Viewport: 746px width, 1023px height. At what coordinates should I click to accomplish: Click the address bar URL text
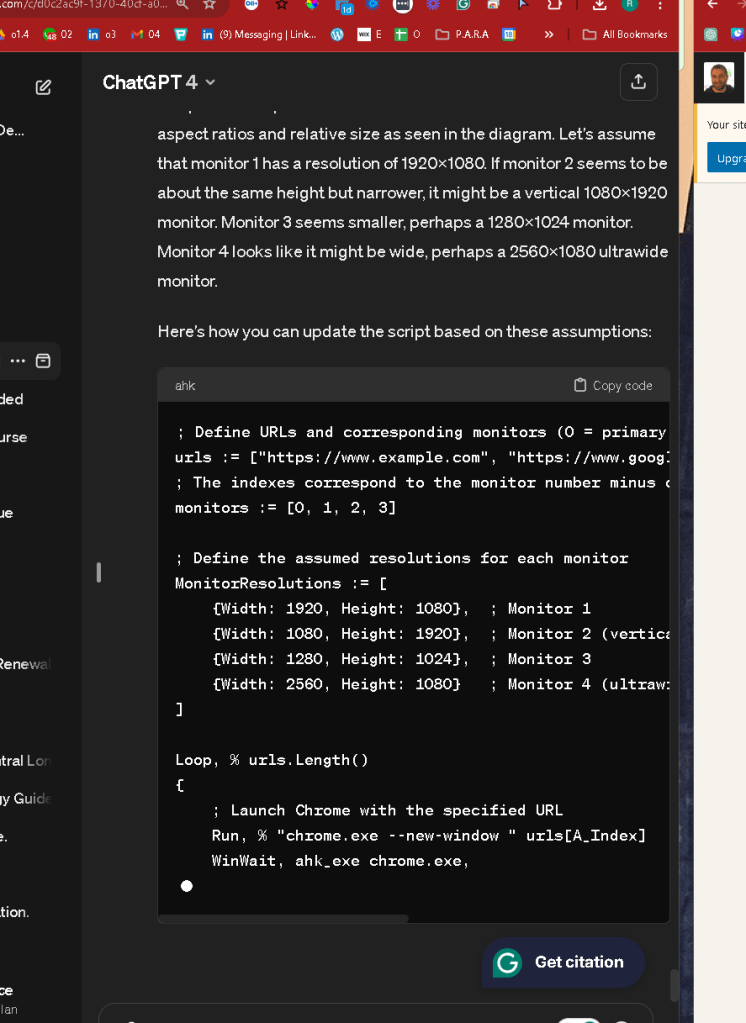click(84, 4)
